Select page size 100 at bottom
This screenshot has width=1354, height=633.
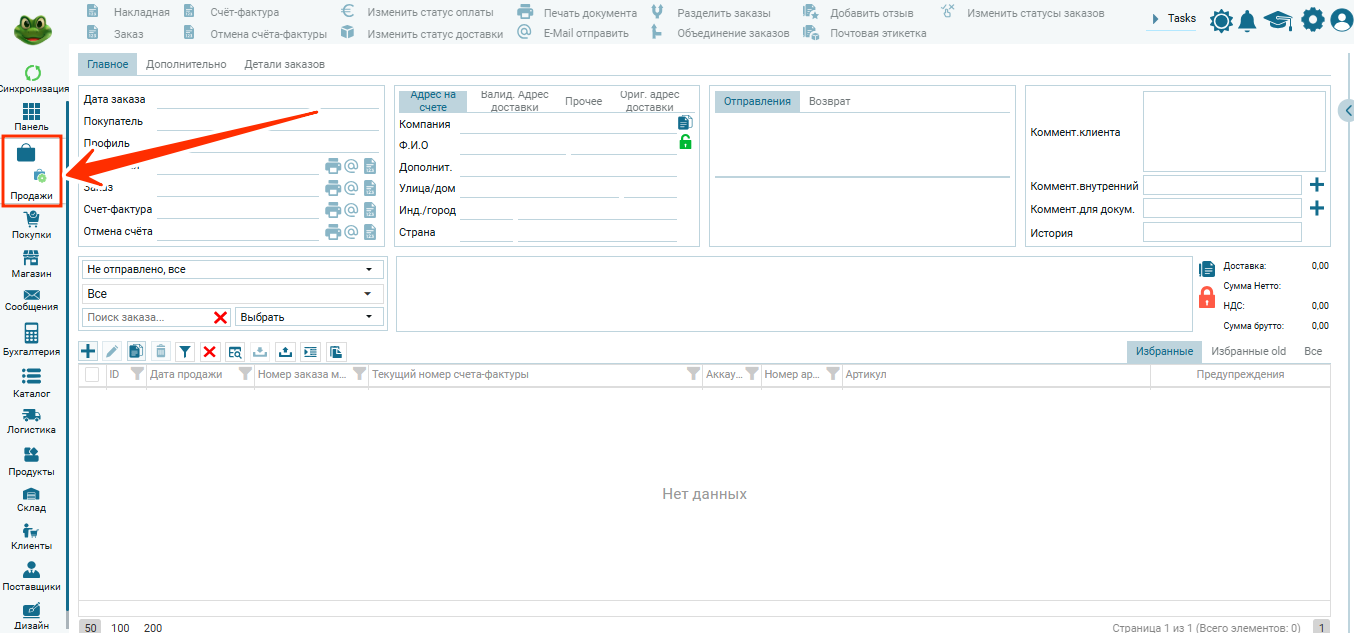(120, 627)
